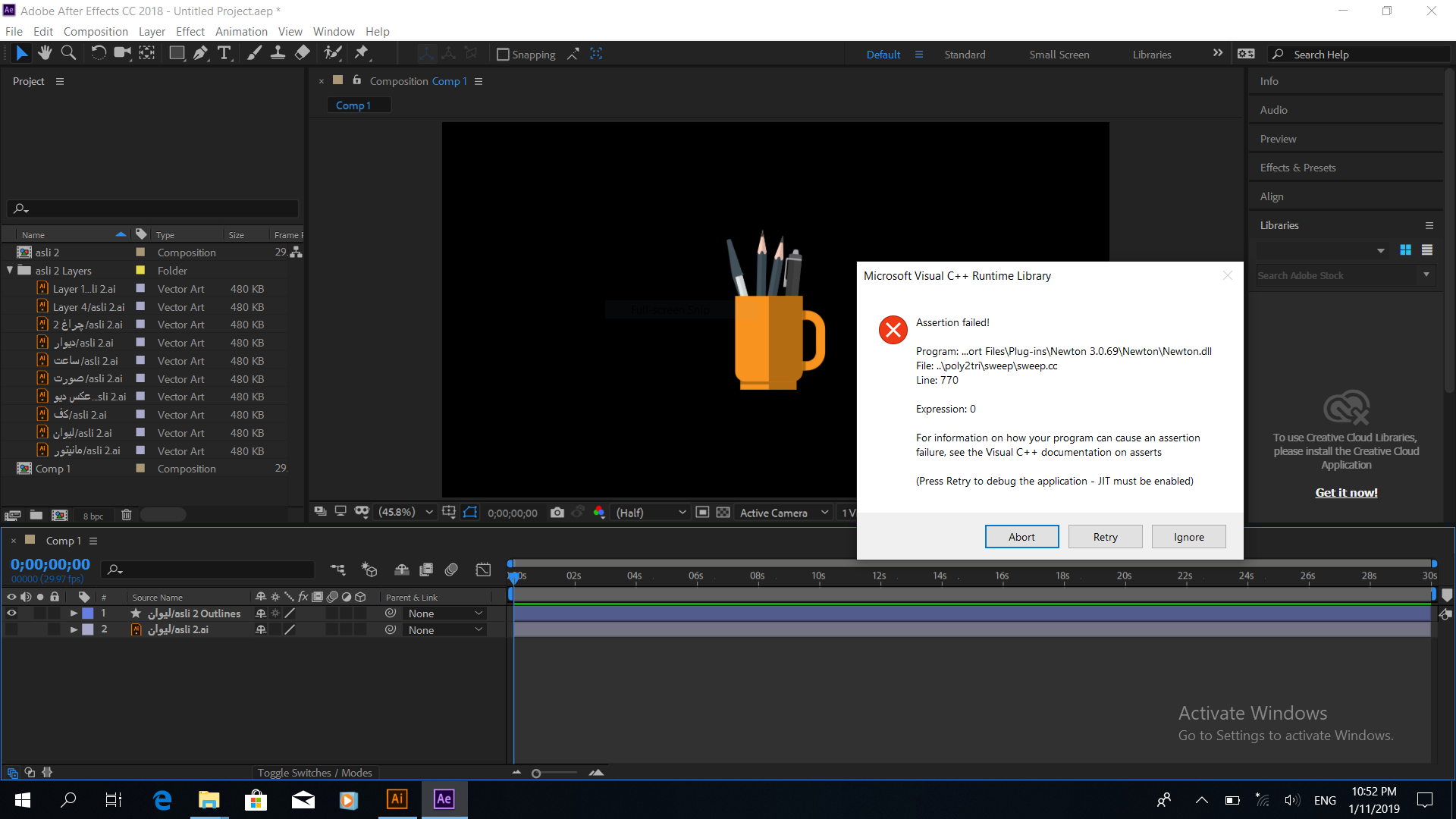Switch to Standard workspace tab
The height and width of the screenshot is (819, 1456).
point(964,54)
